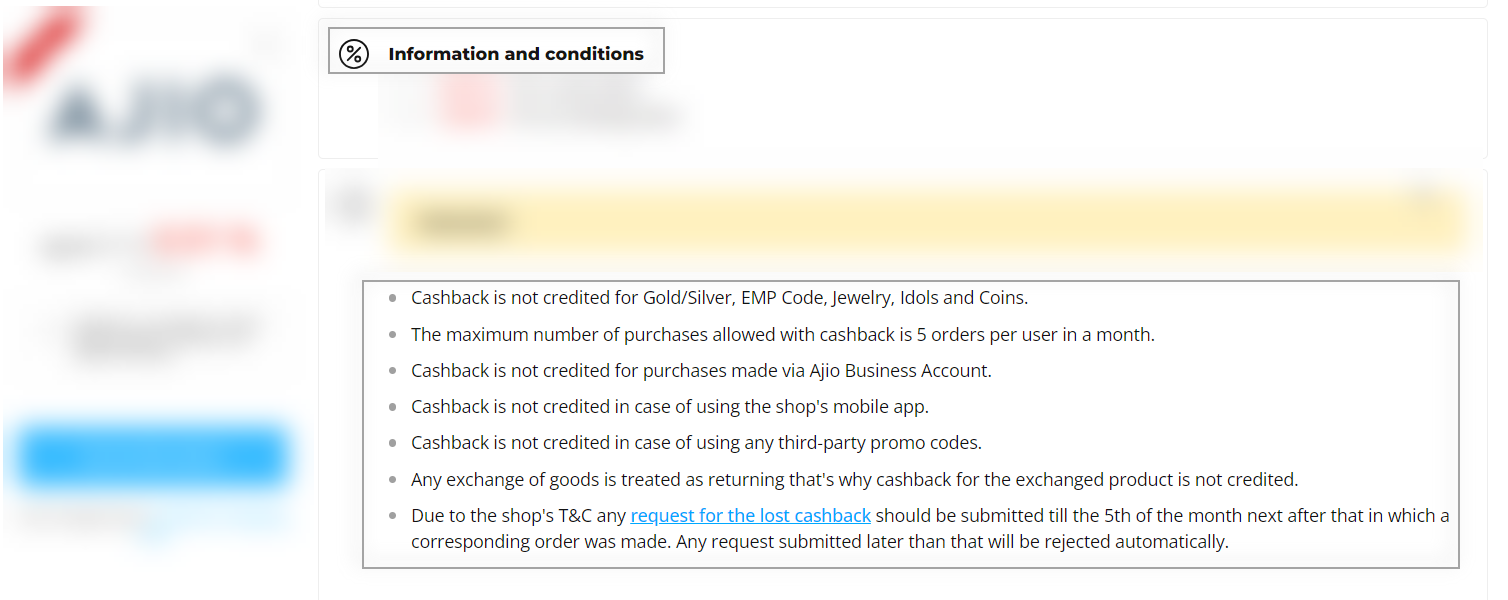The height and width of the screenshot is (600, 1508).
Task: Click the yellow notice banner
Action: coord(927,222)
